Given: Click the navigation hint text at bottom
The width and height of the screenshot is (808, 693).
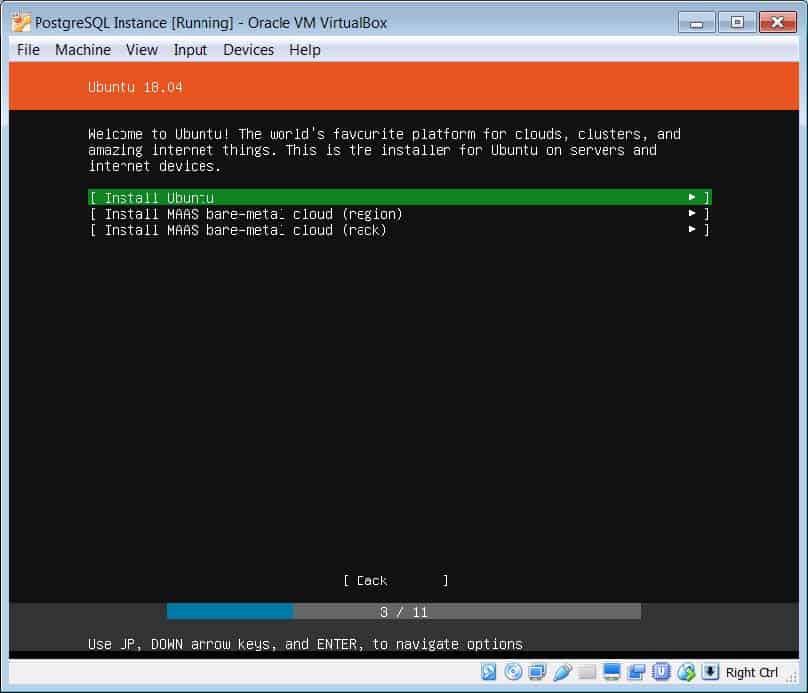Looking at the screenshot, I should click(x=305, y=644).
